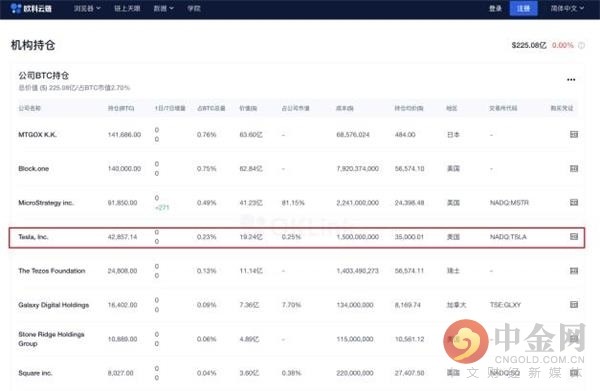Click the 7.70% market cap share

pyautogui.click(x=291, y=305)
